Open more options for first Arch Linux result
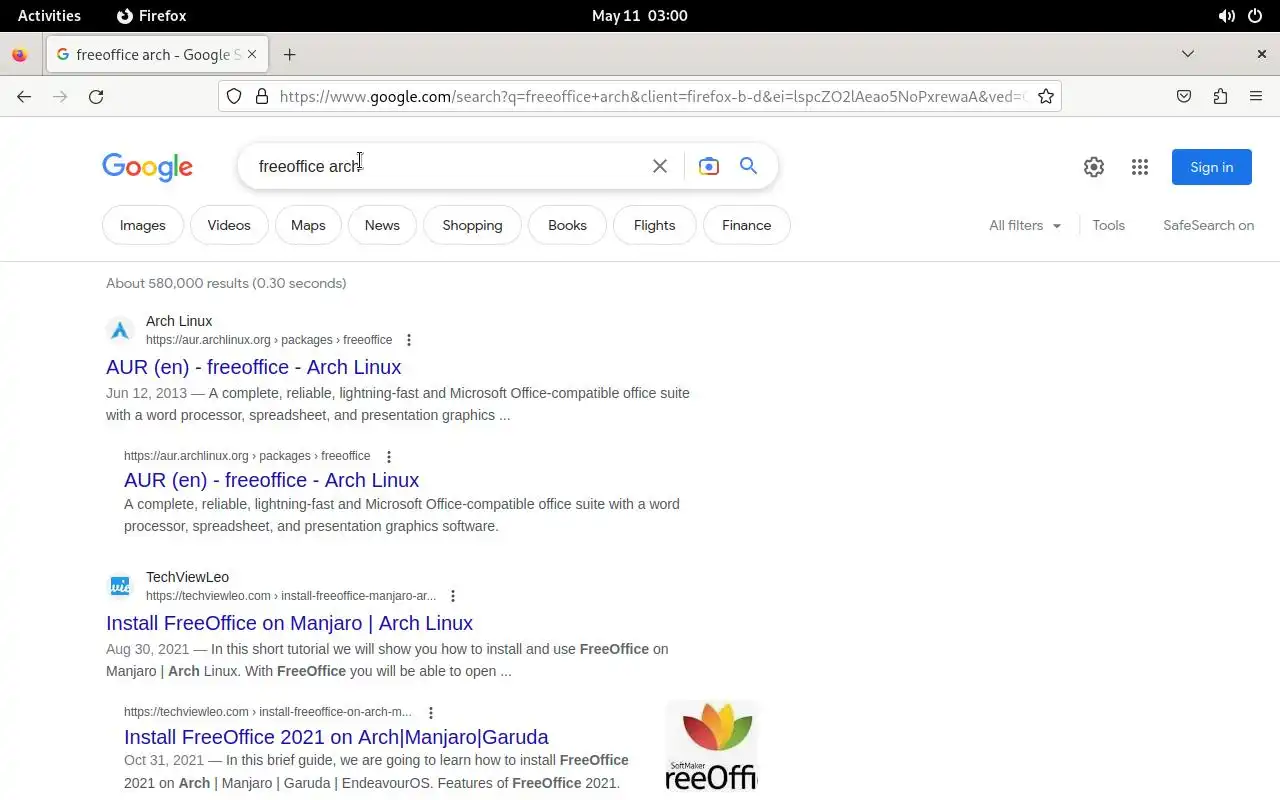Image resolution: width=1280 pixels, height=800 pixels. pyautogui.click(x=408, y=340)
